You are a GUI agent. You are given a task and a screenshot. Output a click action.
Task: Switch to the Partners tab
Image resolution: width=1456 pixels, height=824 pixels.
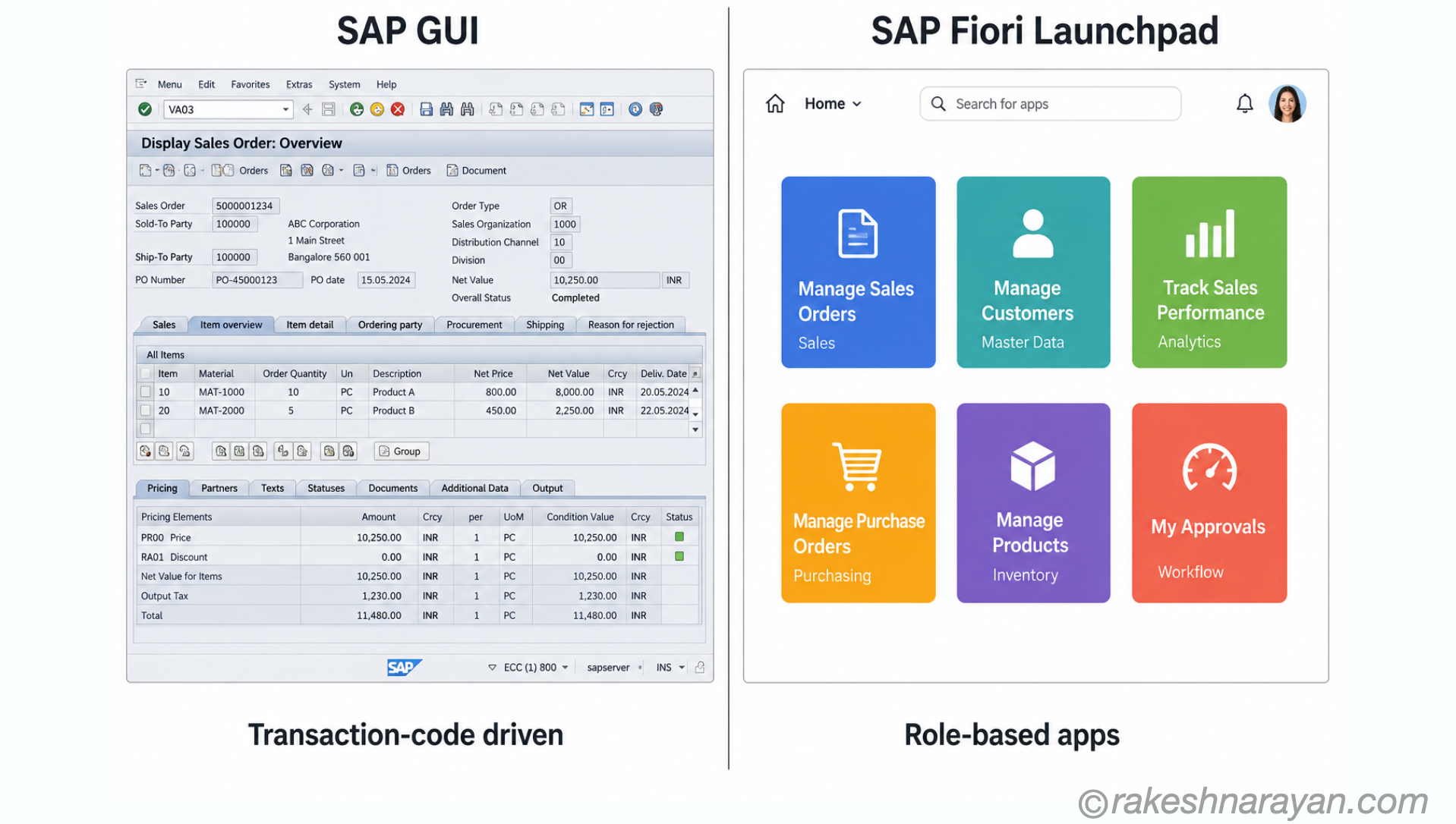(219, 488)
